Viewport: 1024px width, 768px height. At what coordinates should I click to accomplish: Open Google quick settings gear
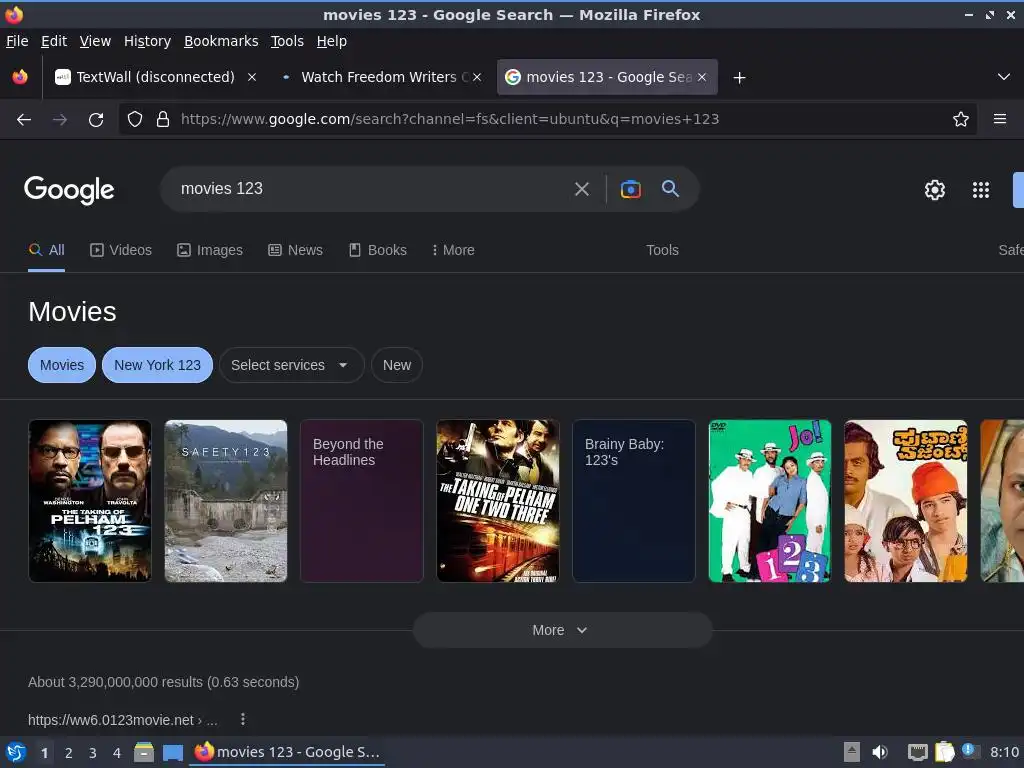pos(935,190)
